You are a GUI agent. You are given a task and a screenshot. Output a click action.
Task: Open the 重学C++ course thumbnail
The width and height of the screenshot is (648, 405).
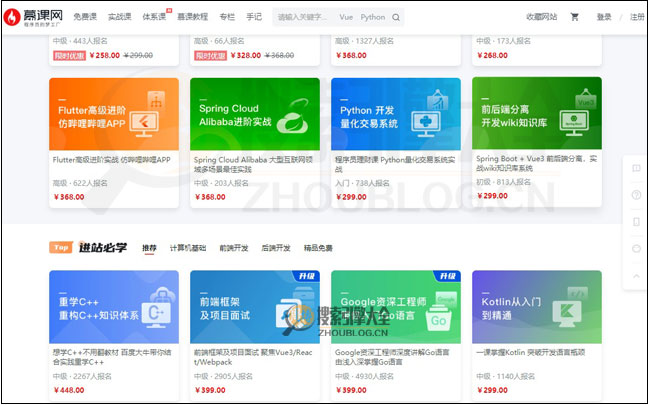tap(114, 307)
